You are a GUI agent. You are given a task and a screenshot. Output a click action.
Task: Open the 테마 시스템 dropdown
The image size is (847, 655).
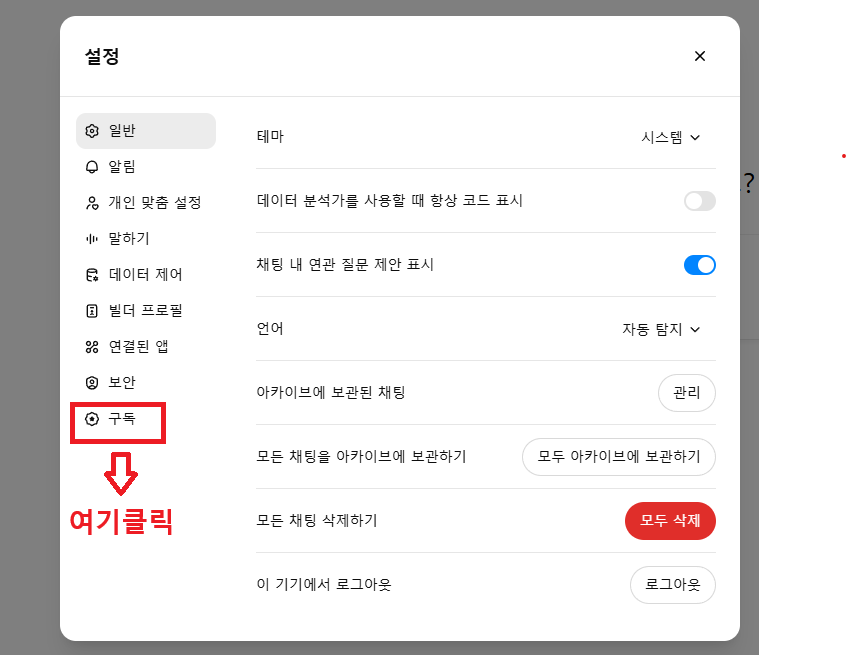[670, 137]
